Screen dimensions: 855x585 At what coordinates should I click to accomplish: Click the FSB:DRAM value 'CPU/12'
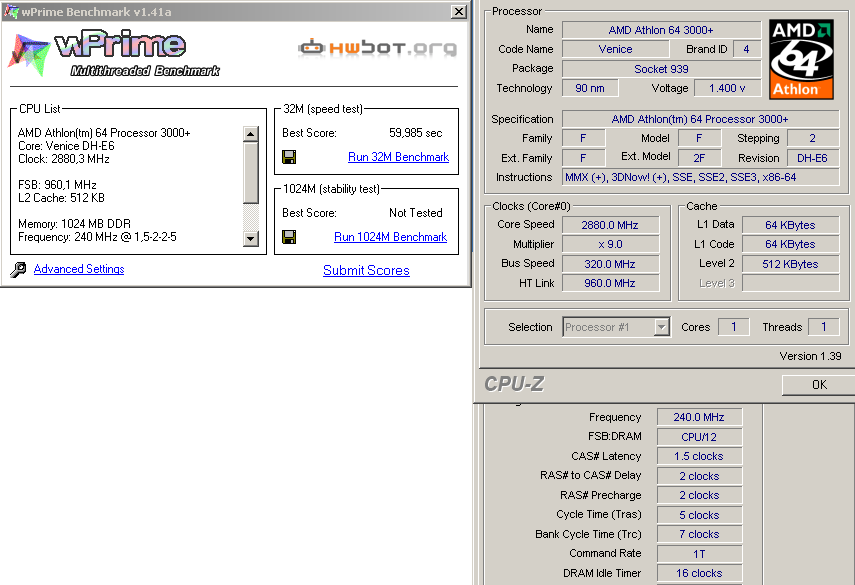pos(699,437)
